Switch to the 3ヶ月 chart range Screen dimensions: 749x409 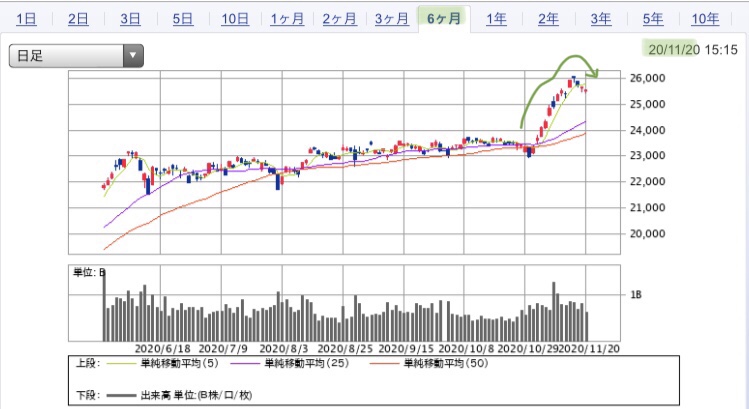(x=392, y=19)
